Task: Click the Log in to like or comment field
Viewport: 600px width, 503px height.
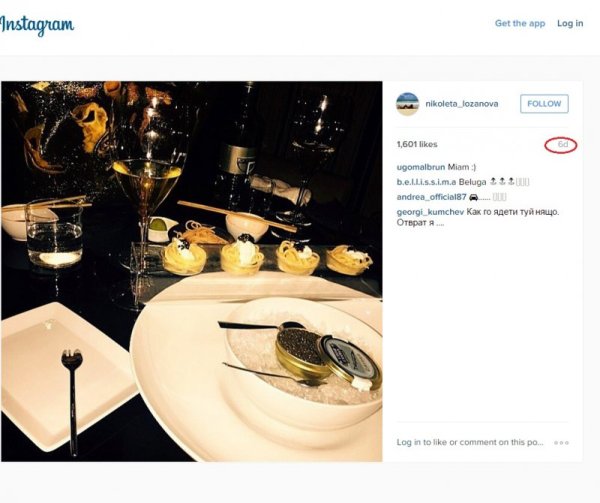Action: pos(470,442)
